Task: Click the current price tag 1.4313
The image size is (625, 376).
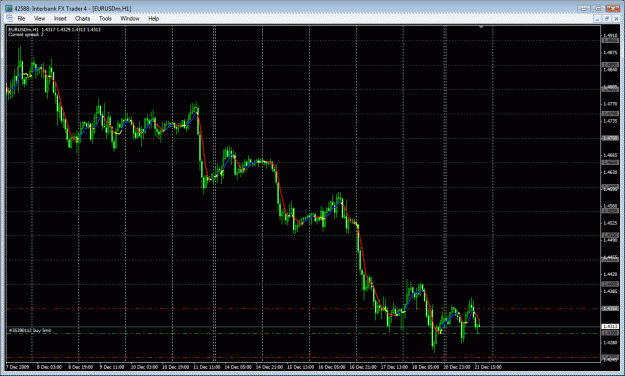Action: [610, 327]
